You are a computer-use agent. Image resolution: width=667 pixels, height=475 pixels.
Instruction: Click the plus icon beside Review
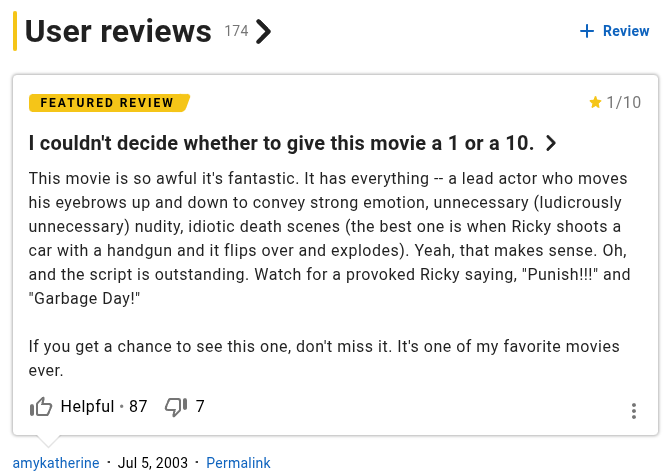(587, 31)
